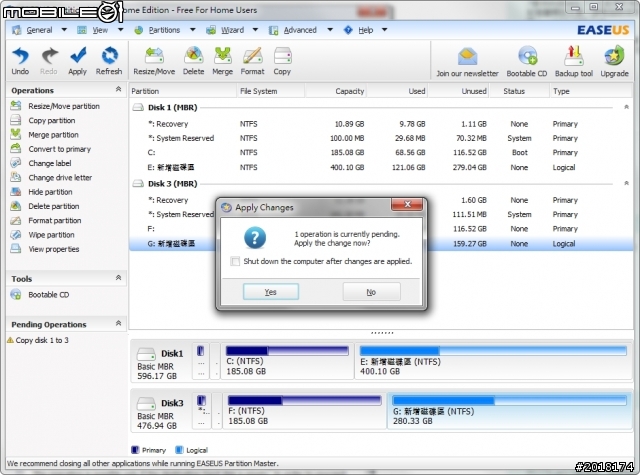Open the View menu dropdown arrow
This screenshot has height=475, width=640.
(120, 30)
